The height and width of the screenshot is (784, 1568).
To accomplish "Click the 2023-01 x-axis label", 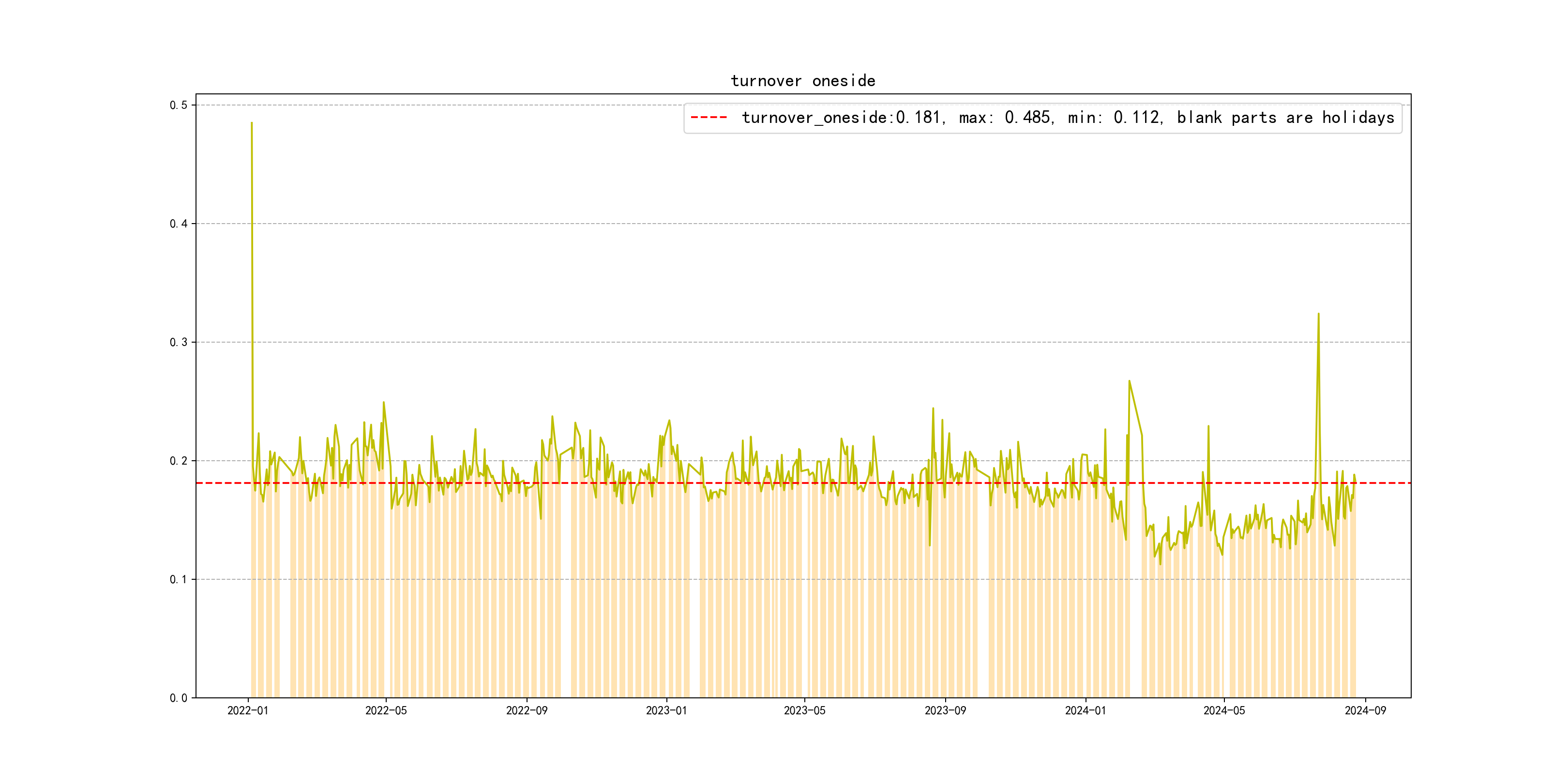I will tap(666, 711).
